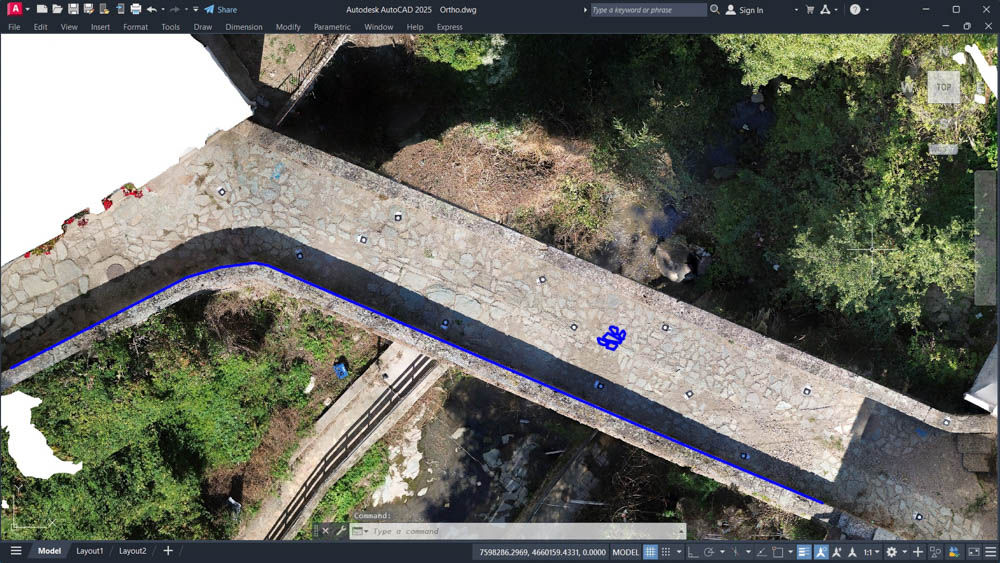Click the New drawing icon

(x=42, y=9)
